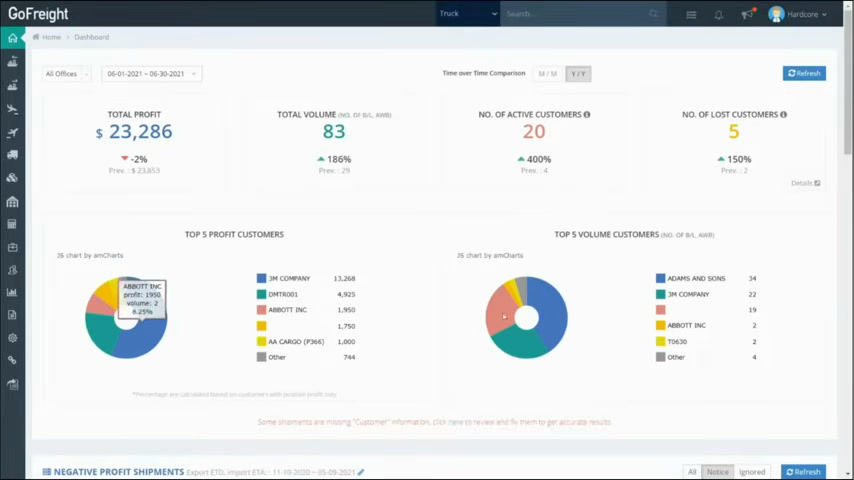Open the notifications bell
Viewport: 854px width, 480px height.
(x=719, y=15)
